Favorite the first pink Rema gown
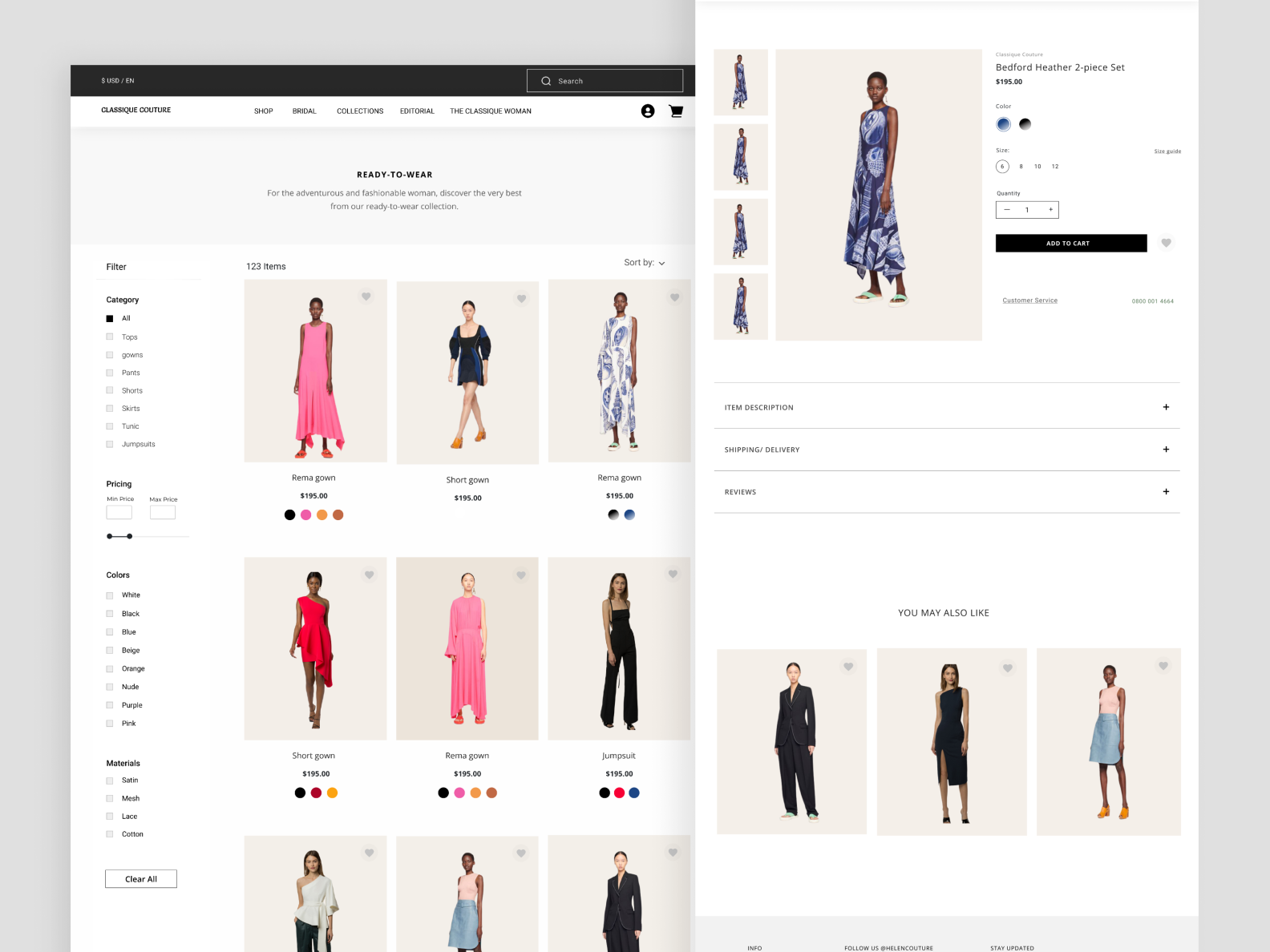This screenshot has width=1270, height=952. coord(366,296)
